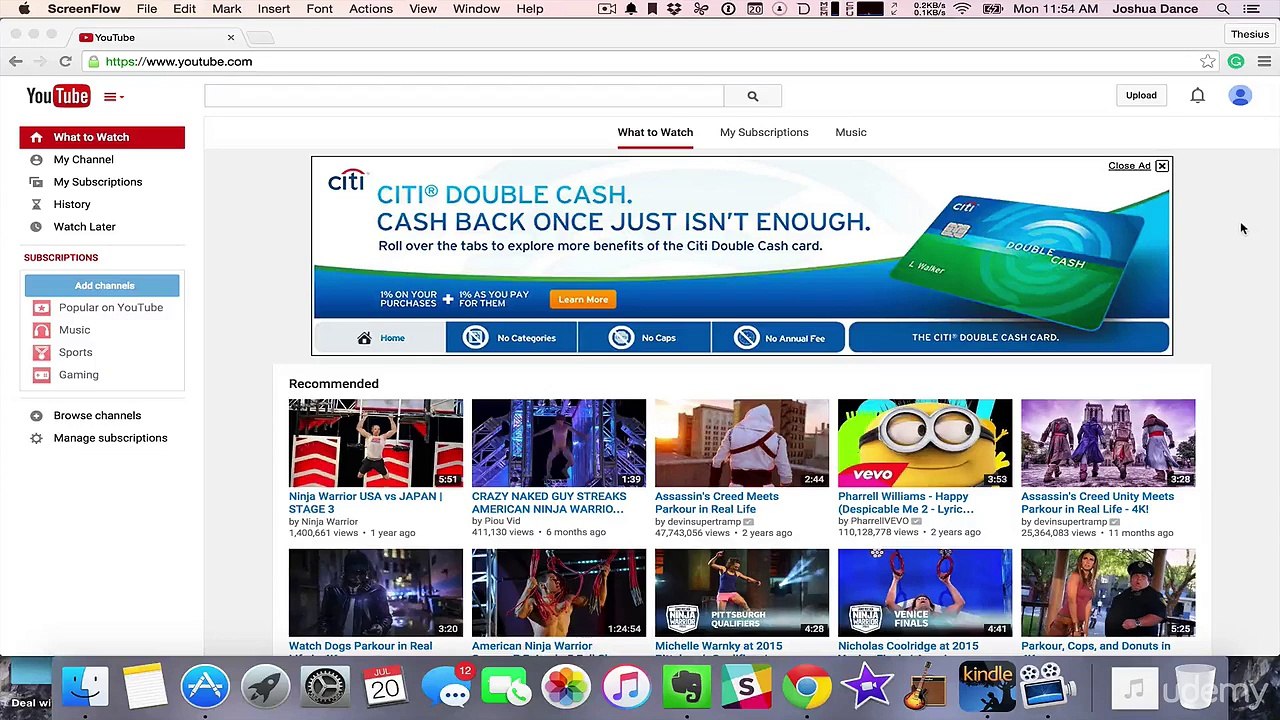This screenshot has width=1280, height=720.
Task: Click the Add channels button
Action: pyautogui.click(x=102, y=286)
